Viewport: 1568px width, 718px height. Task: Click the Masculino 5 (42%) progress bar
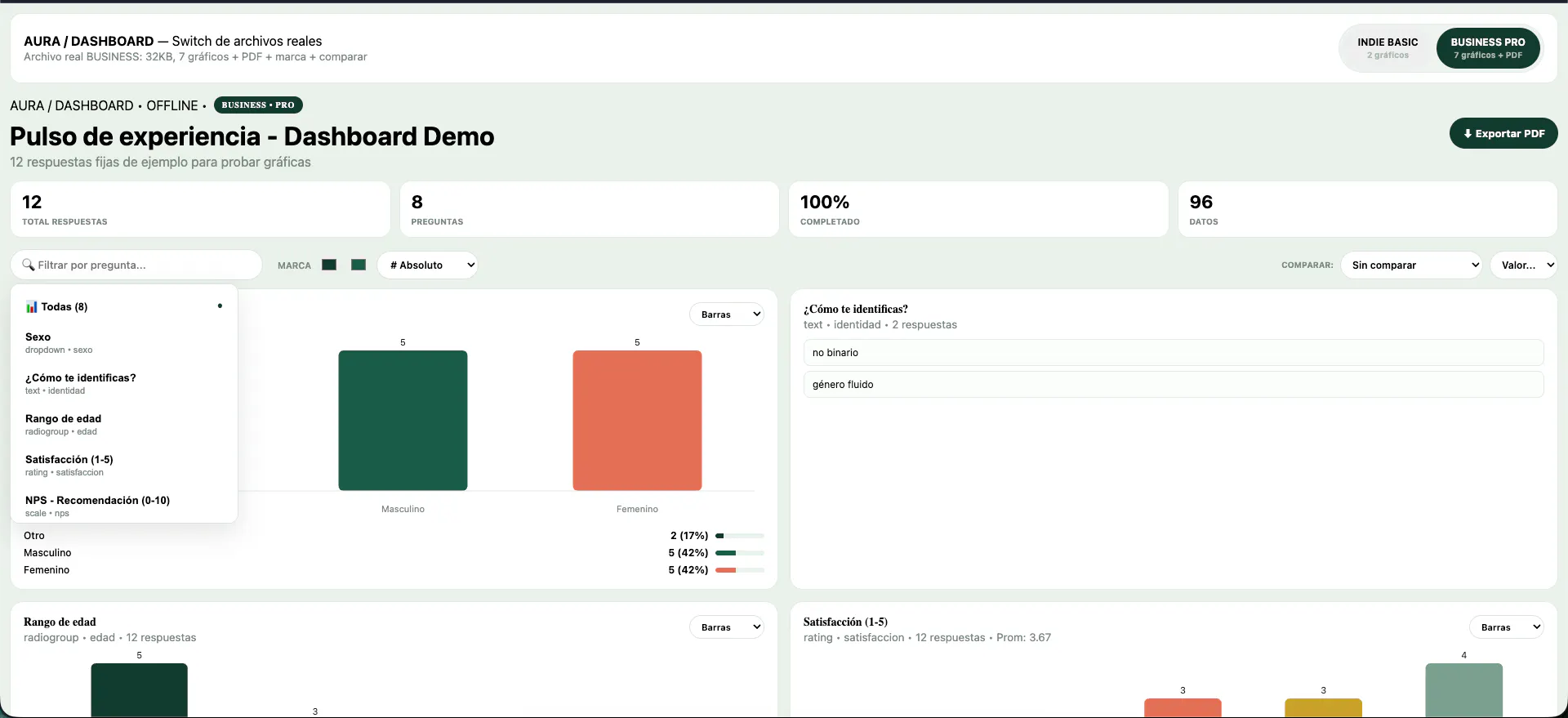[x=740, y=553]
